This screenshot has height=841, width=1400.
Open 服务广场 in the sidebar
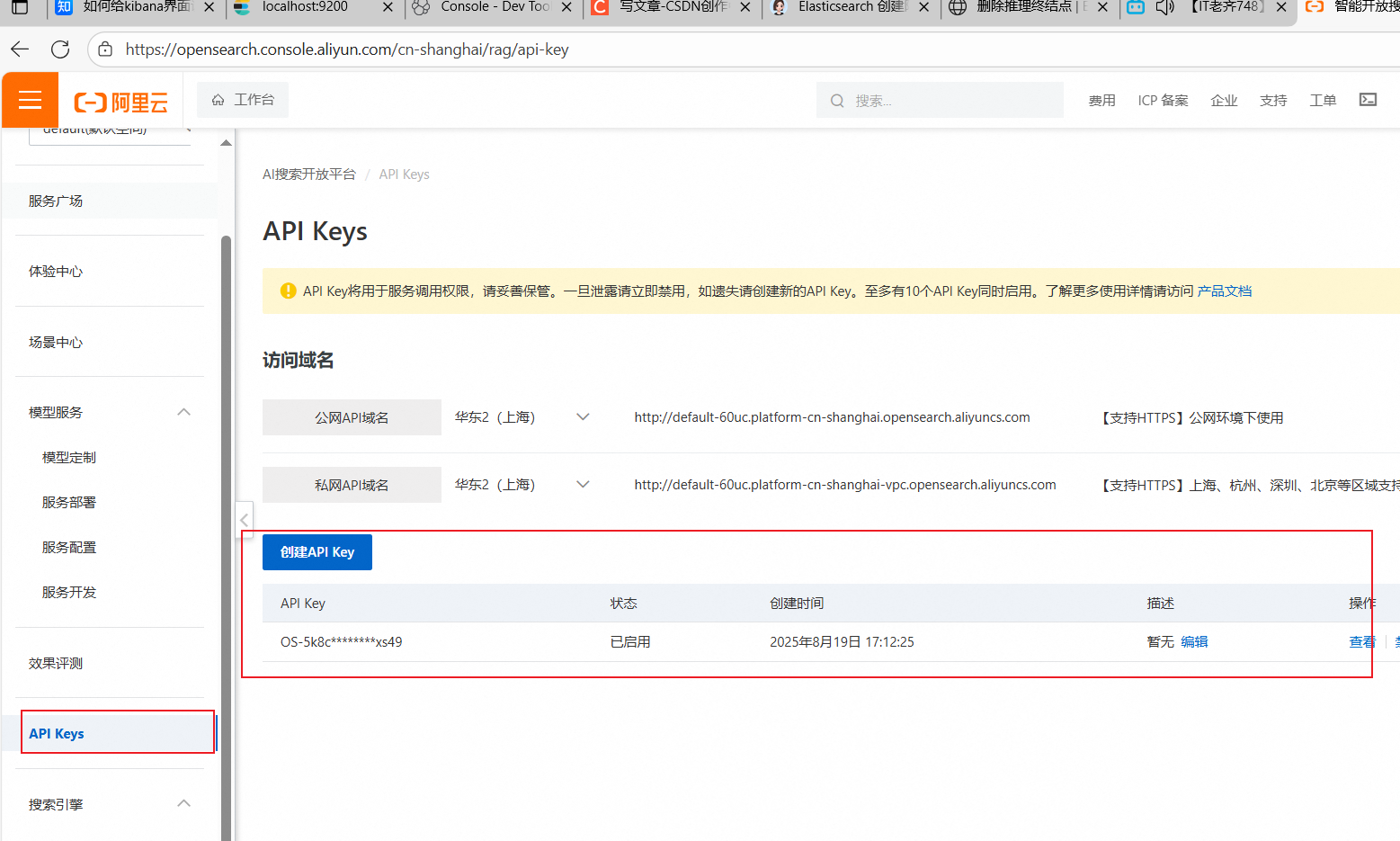pyautogui.click(x=56, y=201)
